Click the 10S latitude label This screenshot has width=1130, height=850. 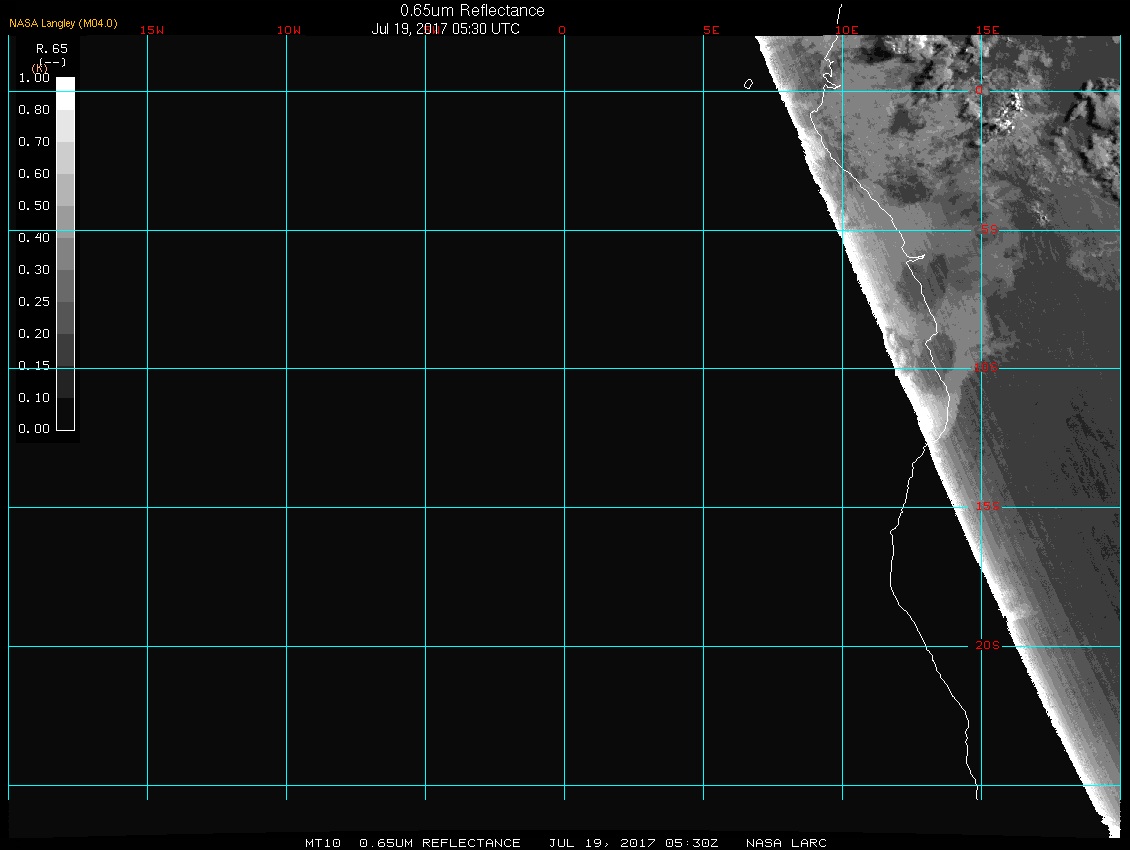[x=987, y=368]
